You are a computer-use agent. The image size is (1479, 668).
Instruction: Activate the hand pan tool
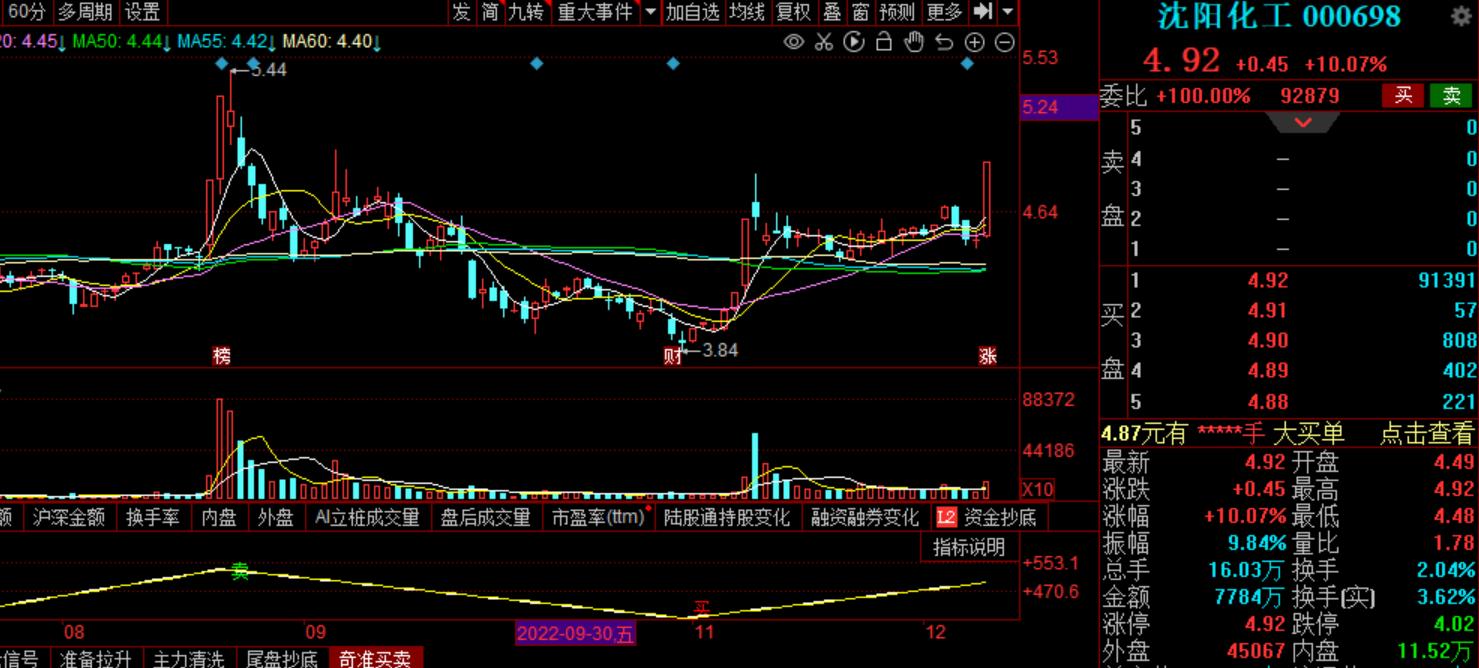point(914,42)
